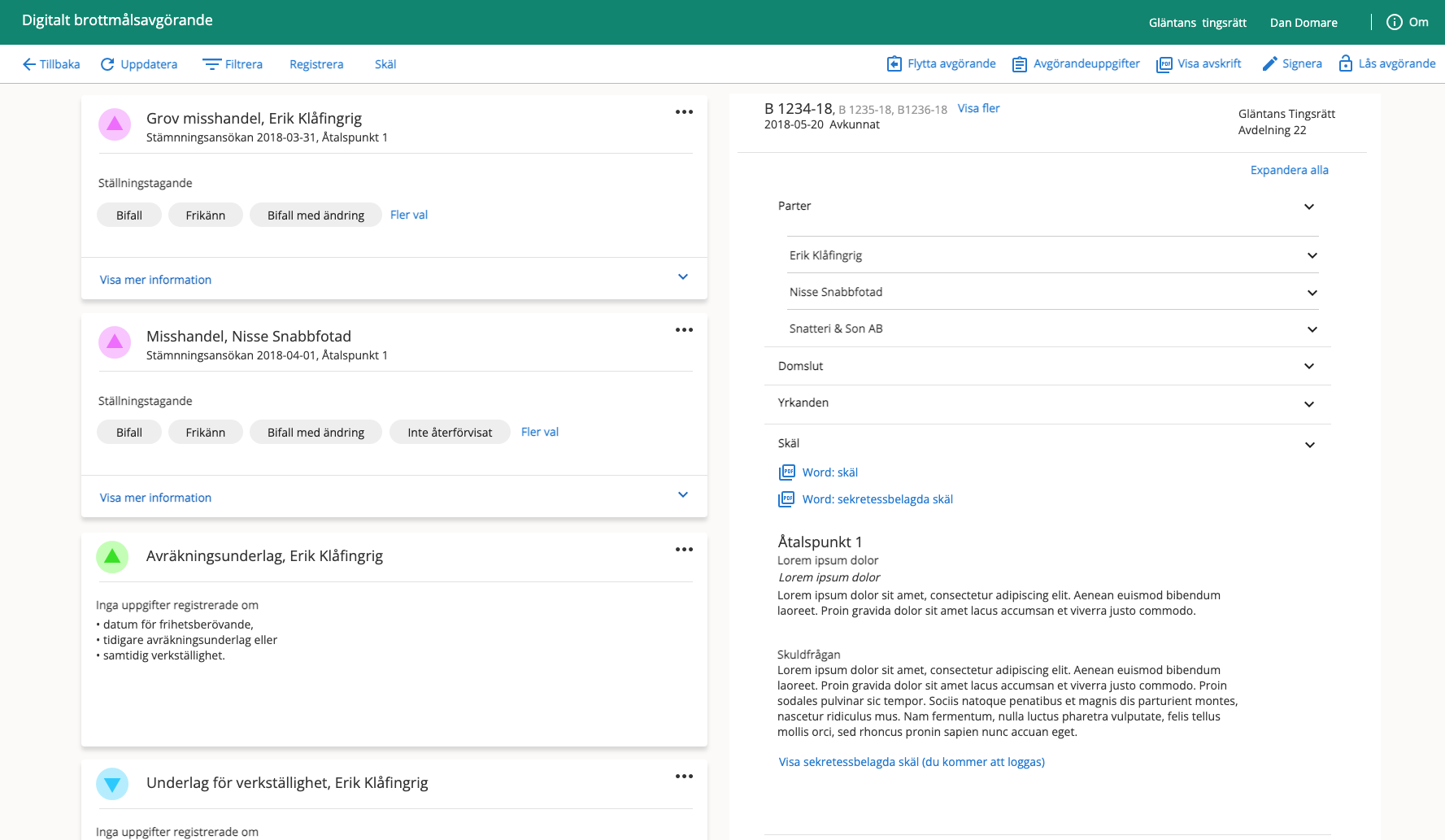This screenshot has height=840, width=1445.
Task: Click green triangle icon of Avräkningsunderlag
Action: click(112, 557)
